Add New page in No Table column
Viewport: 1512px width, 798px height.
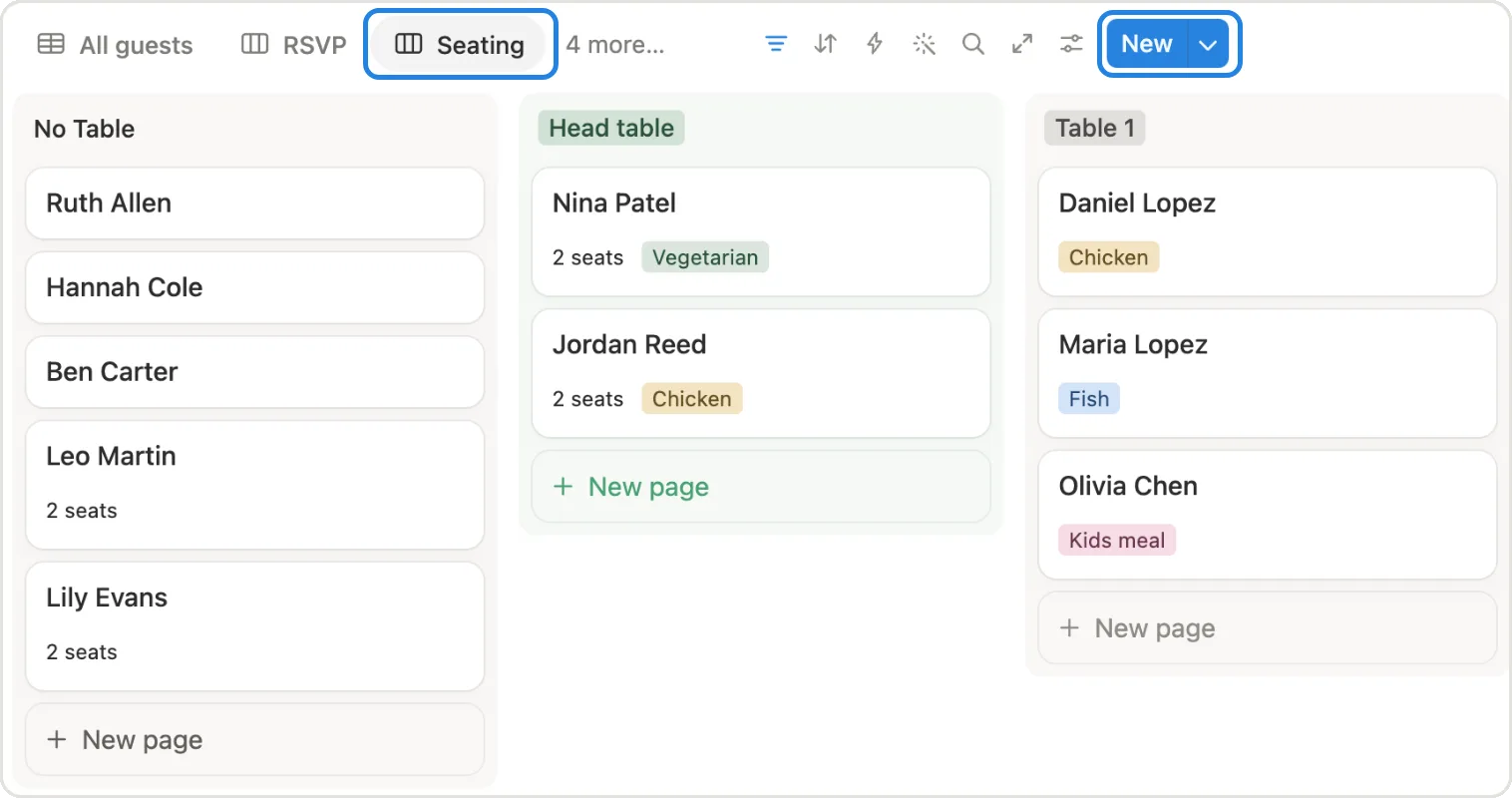pos(255,740)
